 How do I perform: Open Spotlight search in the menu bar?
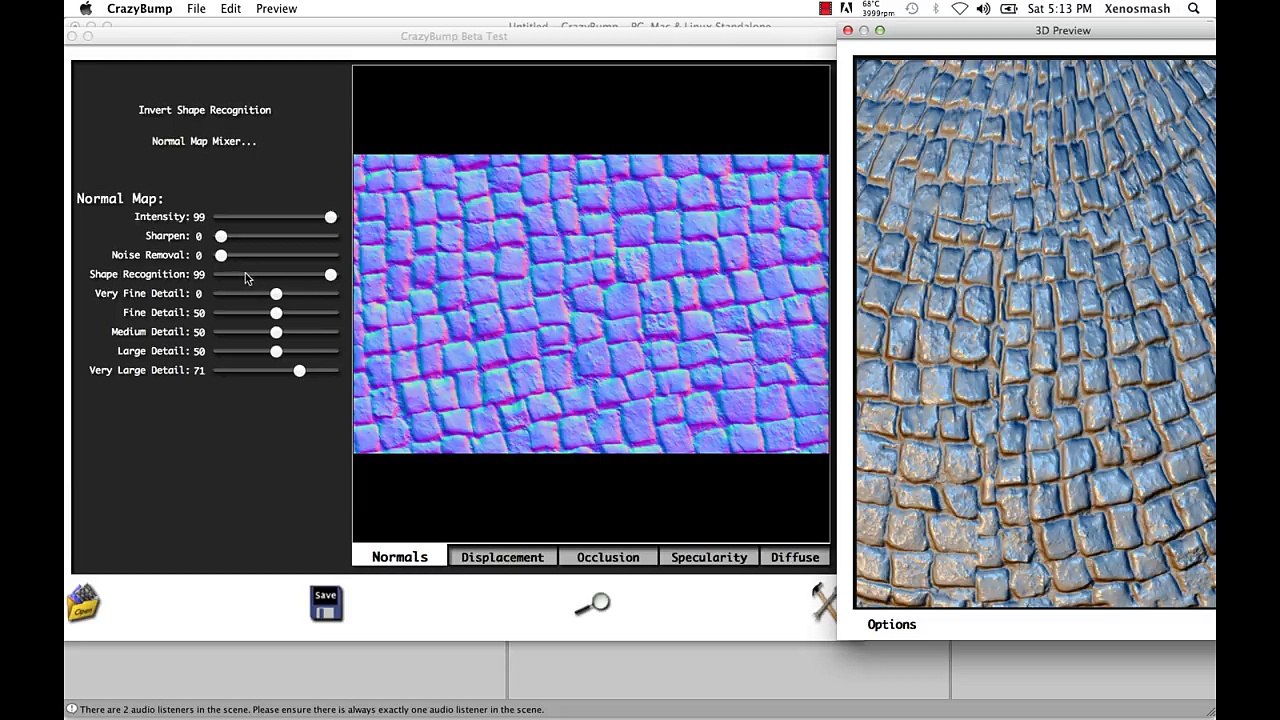pos(1193,8)
